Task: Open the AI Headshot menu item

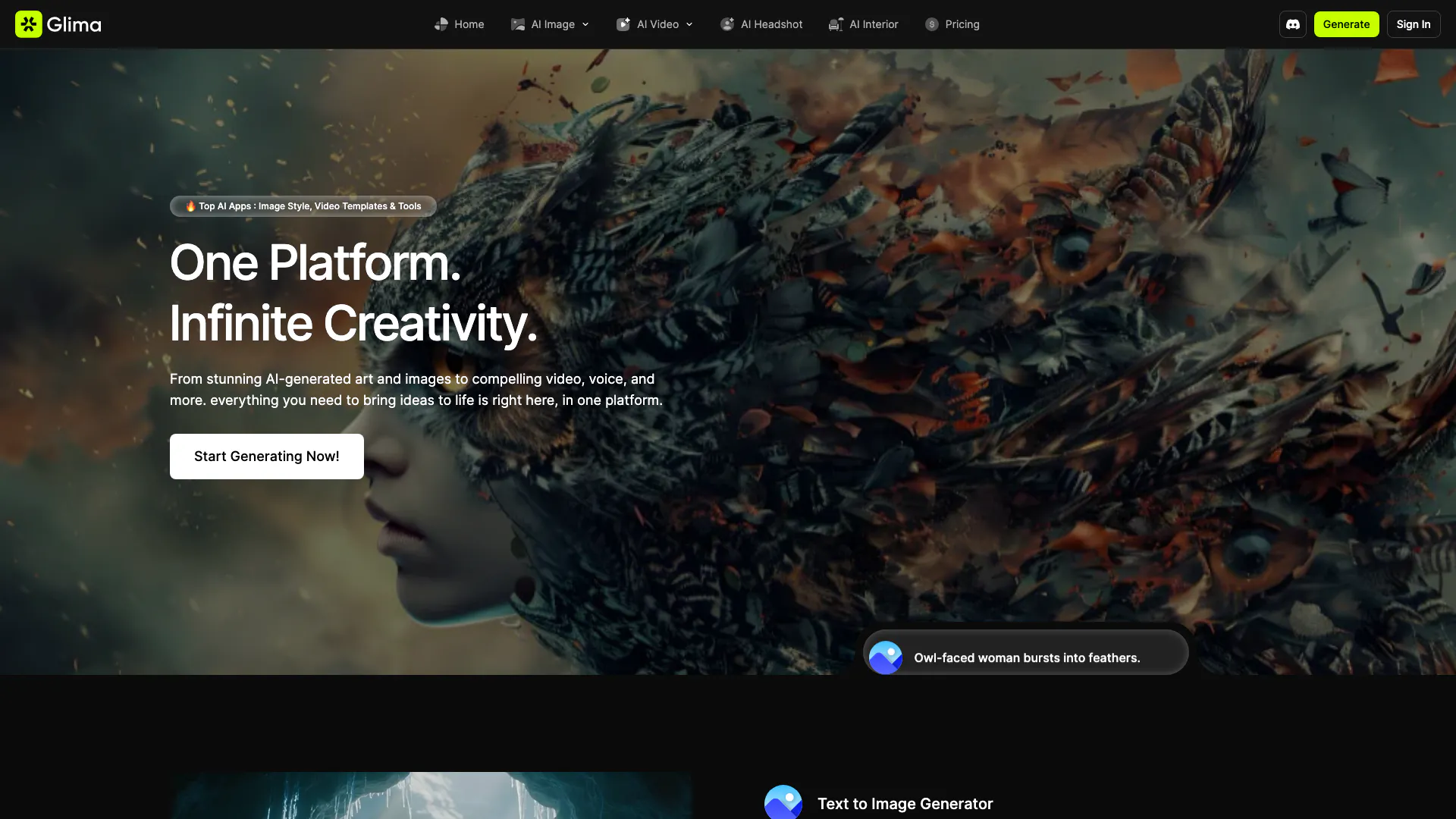Action: coord(771,24)
